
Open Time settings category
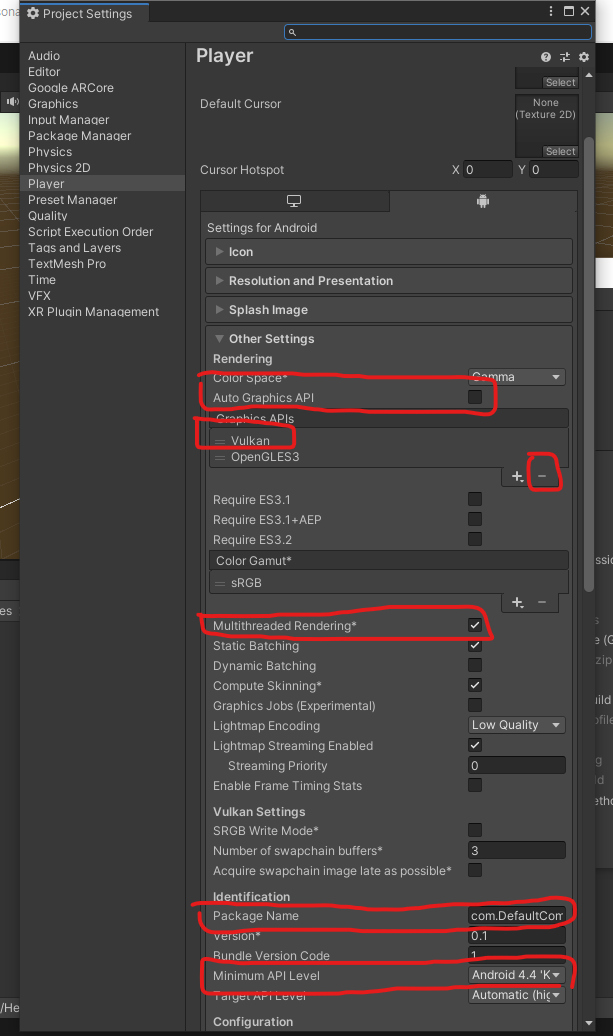[42, 279]
